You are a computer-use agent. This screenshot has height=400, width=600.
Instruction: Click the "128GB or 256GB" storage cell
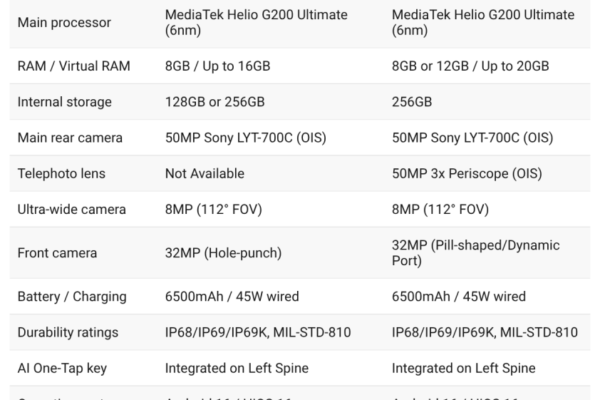pos(221,102)
